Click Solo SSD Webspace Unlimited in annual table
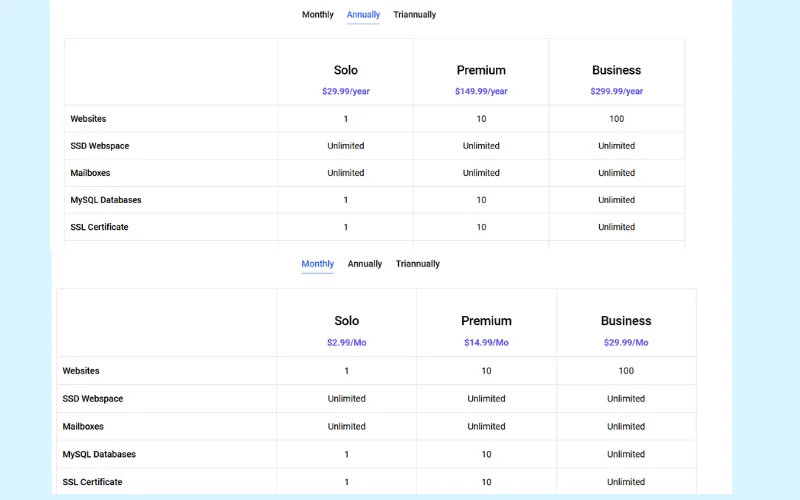This screenshot has height=500, width=800. (x=346, y=146)
